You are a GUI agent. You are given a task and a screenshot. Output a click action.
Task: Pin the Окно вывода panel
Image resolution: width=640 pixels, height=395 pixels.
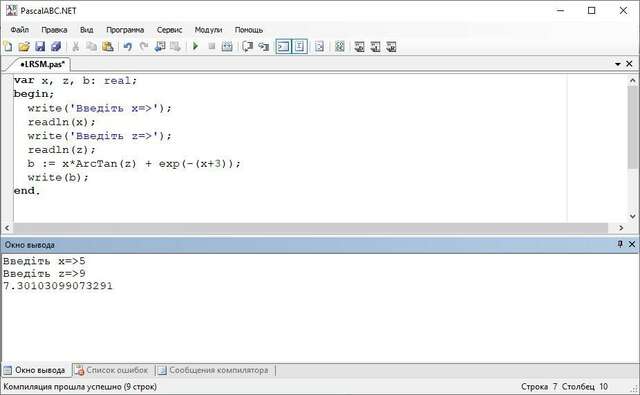click(x=620, y=244)
